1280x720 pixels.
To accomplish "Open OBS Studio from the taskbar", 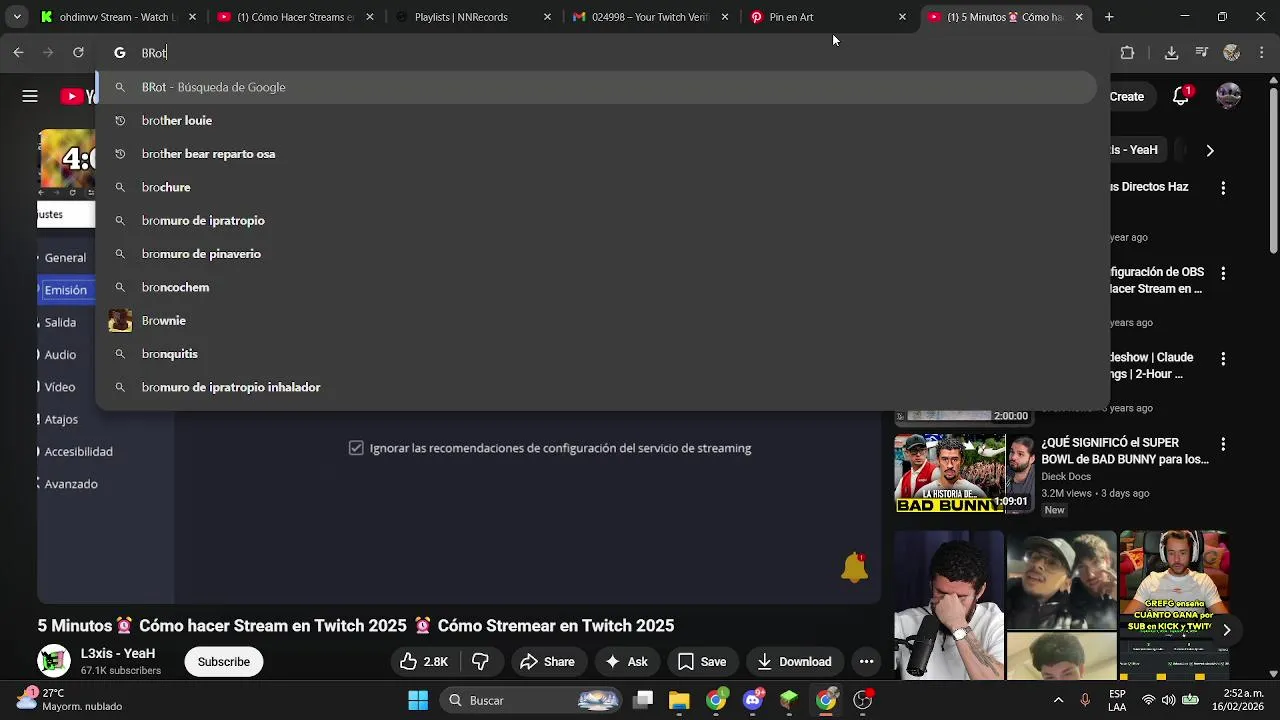I will tap(862, 700).
